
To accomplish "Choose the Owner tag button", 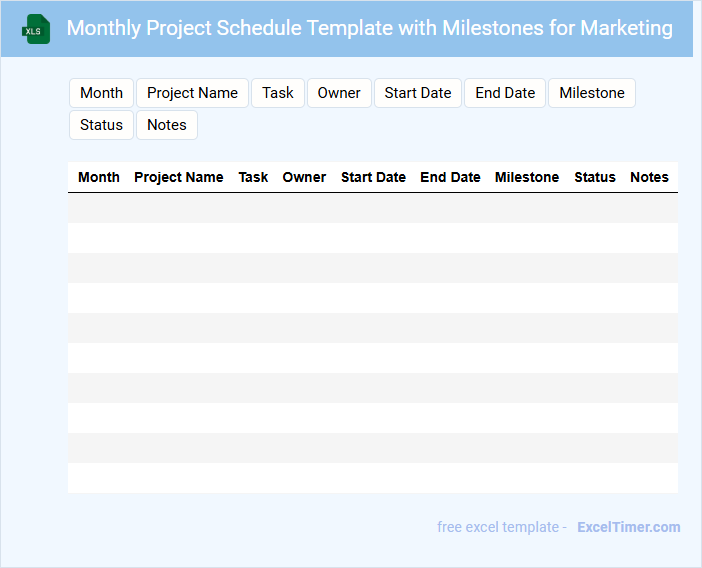I will click(x=339, y=93).
